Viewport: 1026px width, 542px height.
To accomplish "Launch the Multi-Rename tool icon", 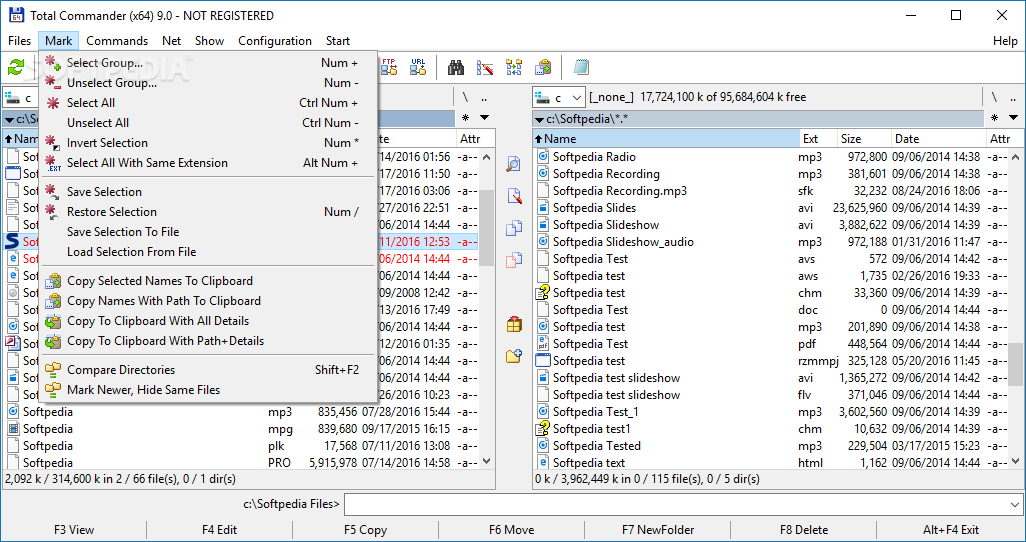I will click(485, 67).
